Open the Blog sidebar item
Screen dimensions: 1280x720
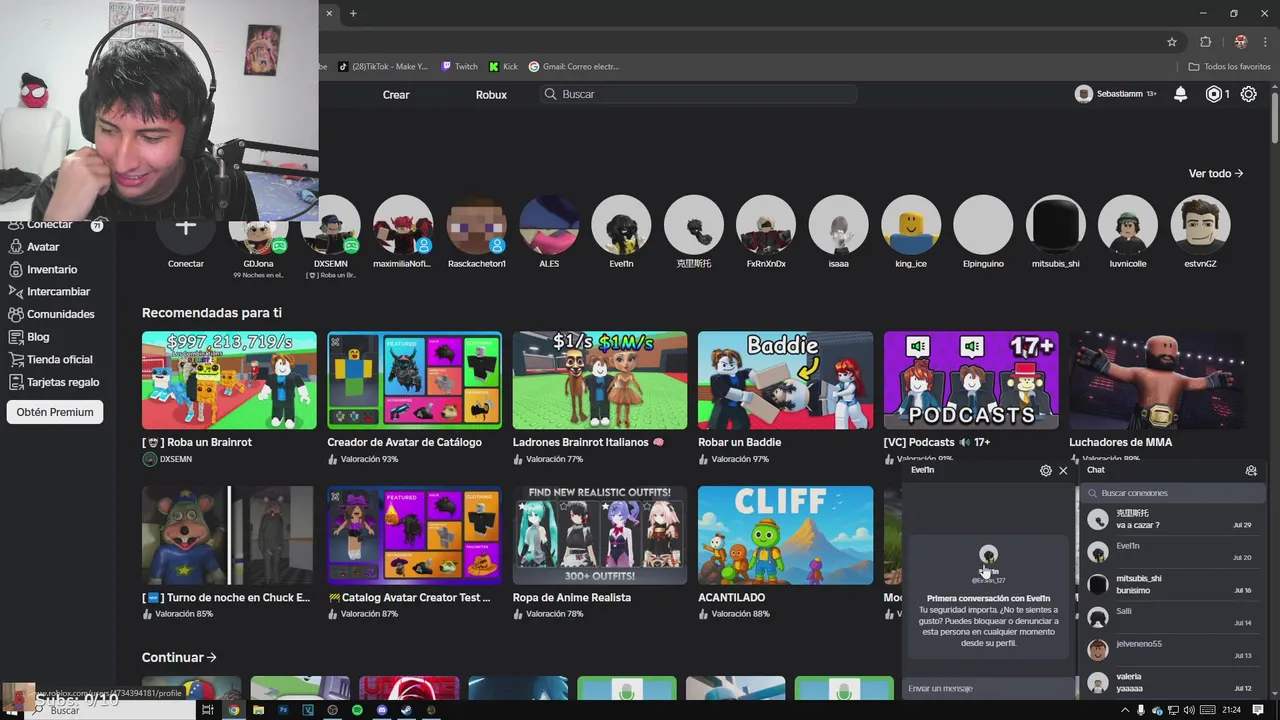point(29,337)
